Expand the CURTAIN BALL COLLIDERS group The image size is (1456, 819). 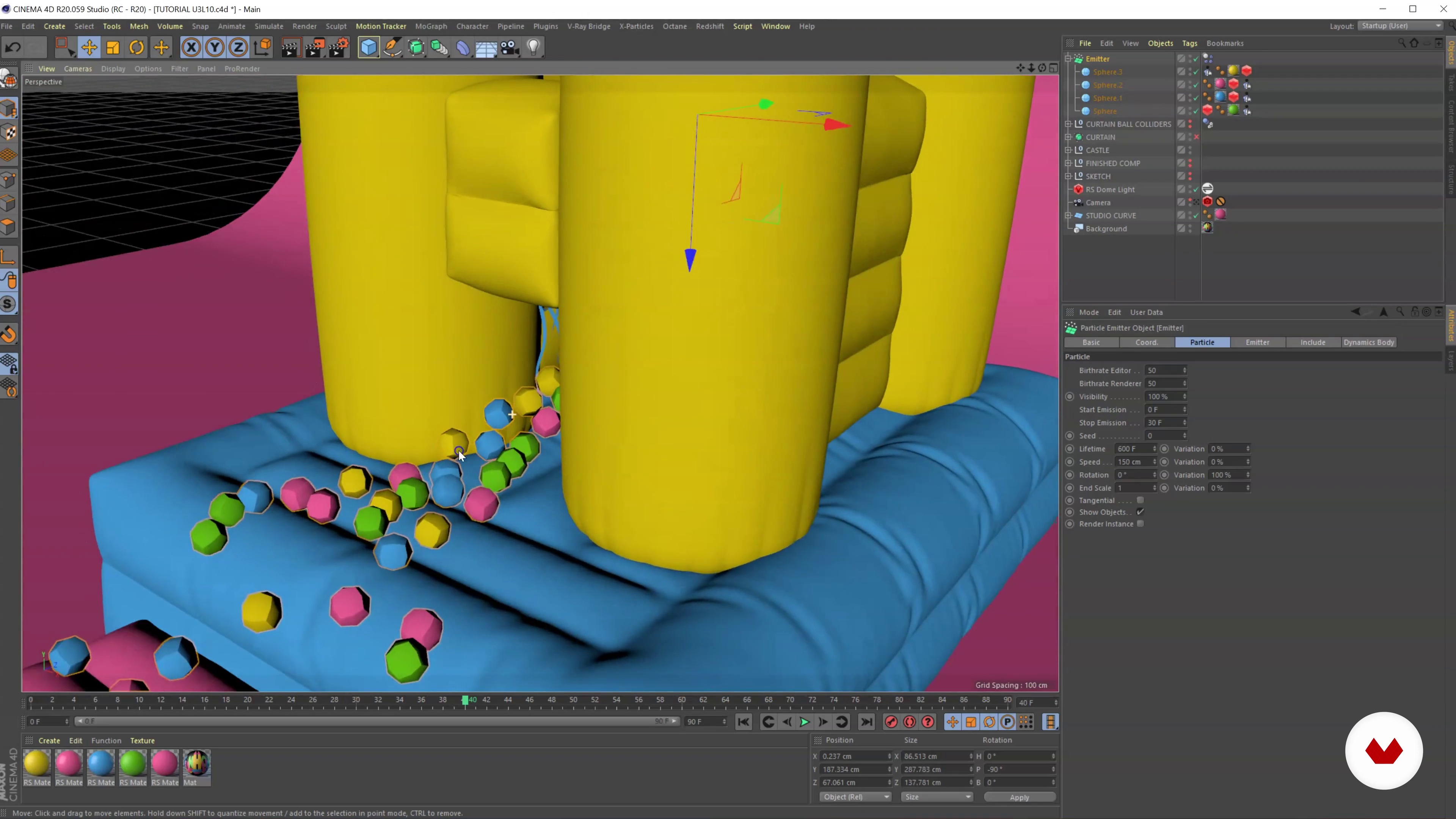[x=1068, y=124]
